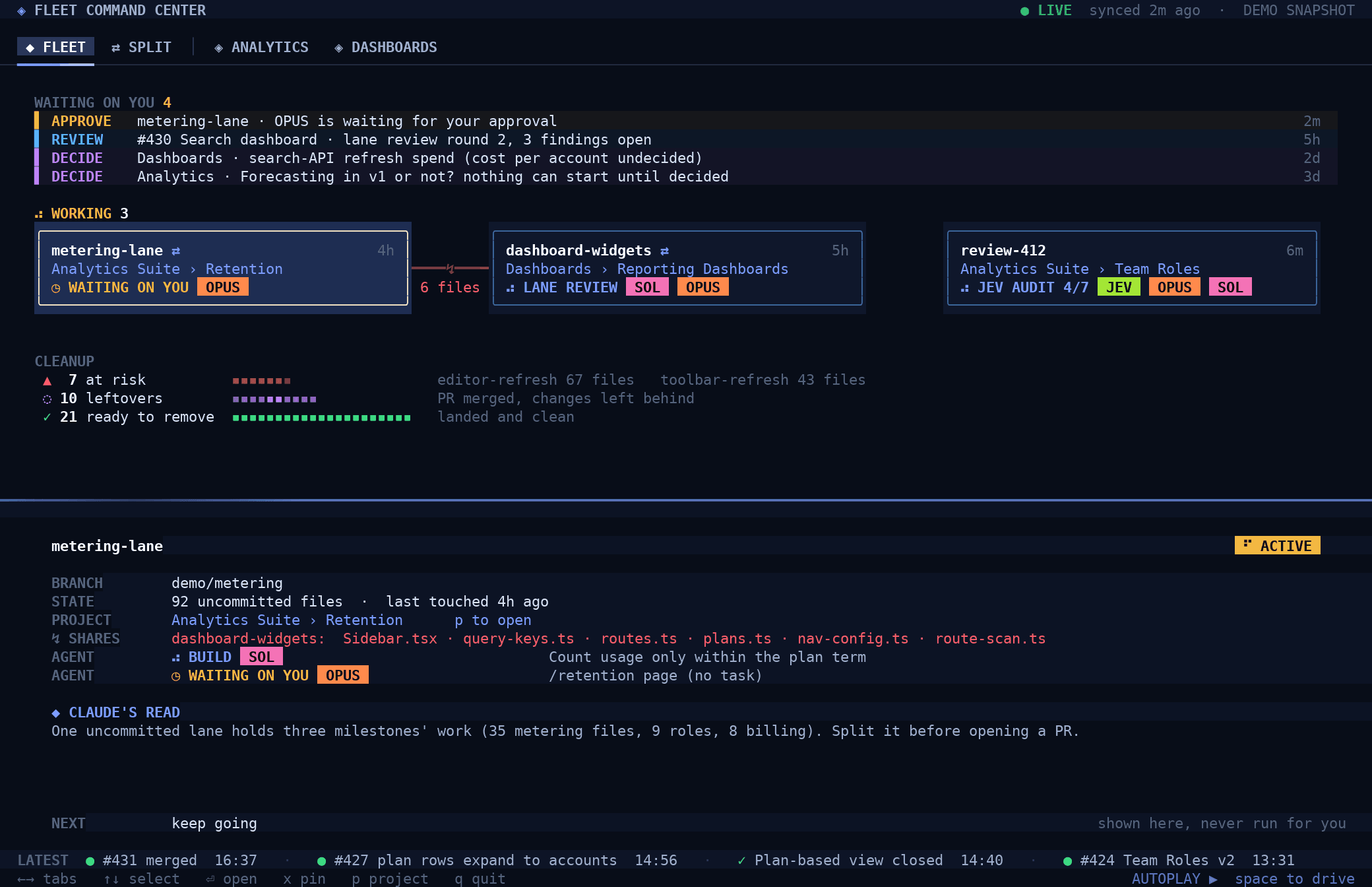Image resolution: width=1372 pixels, height=887 pixels.
Task: Open Reporting Dashboards project link
Action: coord(702,269)
